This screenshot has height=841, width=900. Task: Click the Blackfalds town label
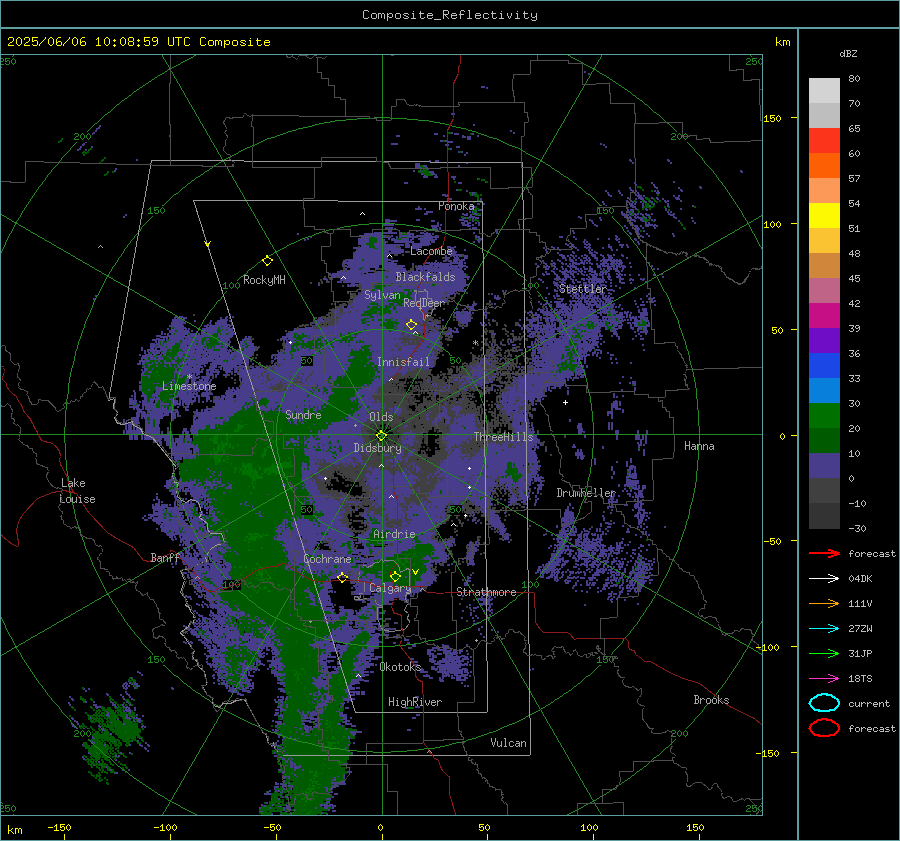click(x=425, y=277)
